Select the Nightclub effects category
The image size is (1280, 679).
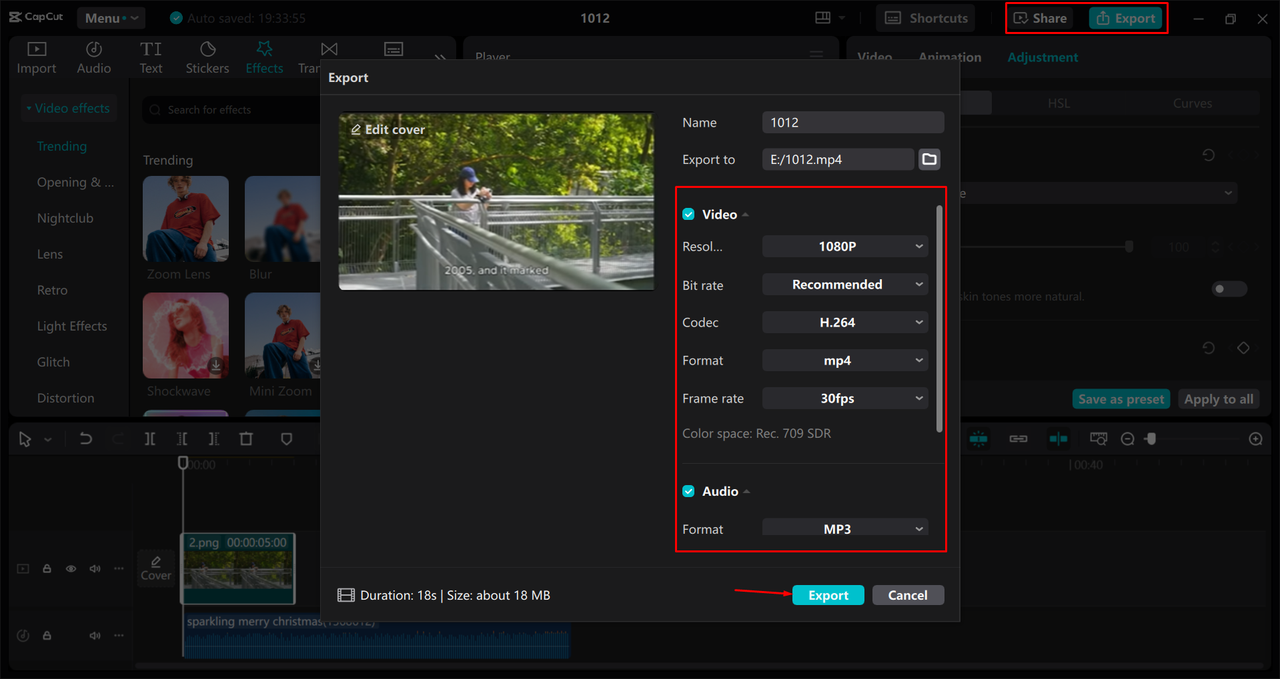(x=65, y=218)
